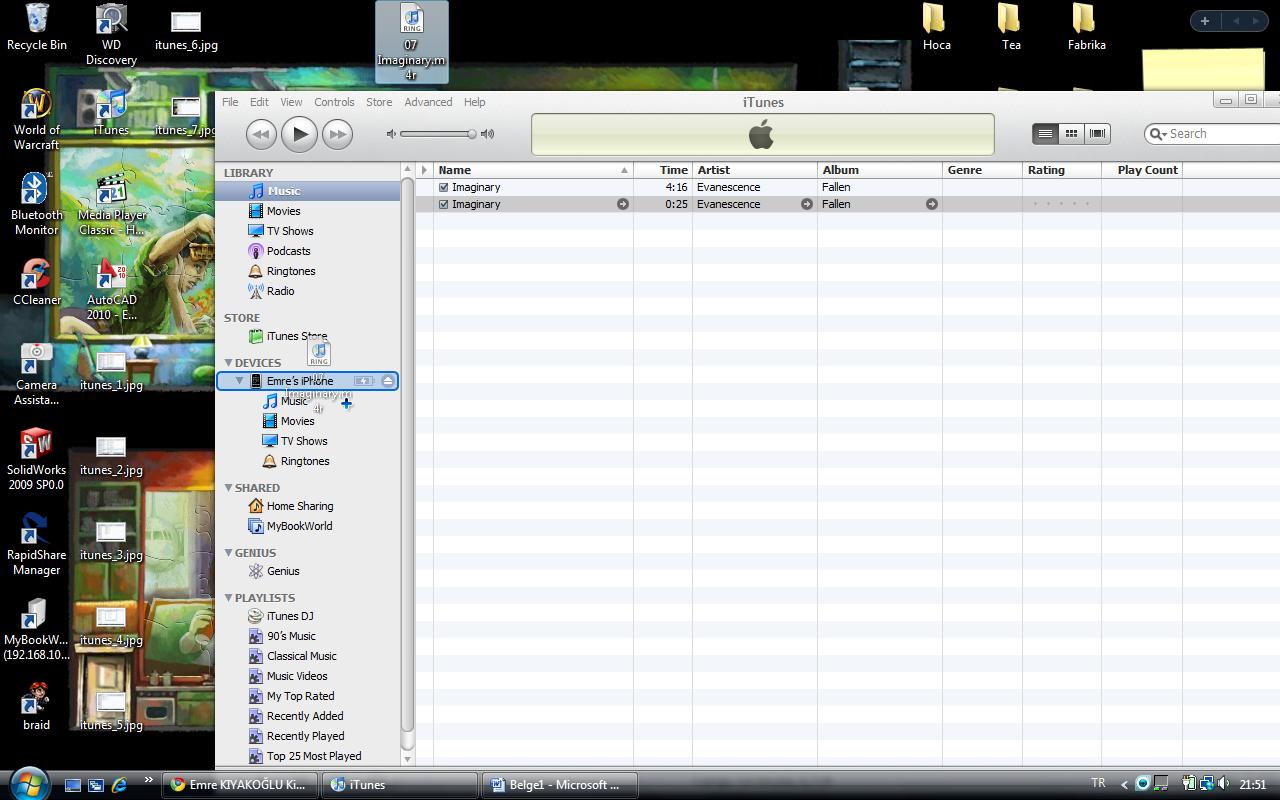
Task: Sort by Name column header
Action: (x=533, y=170)
